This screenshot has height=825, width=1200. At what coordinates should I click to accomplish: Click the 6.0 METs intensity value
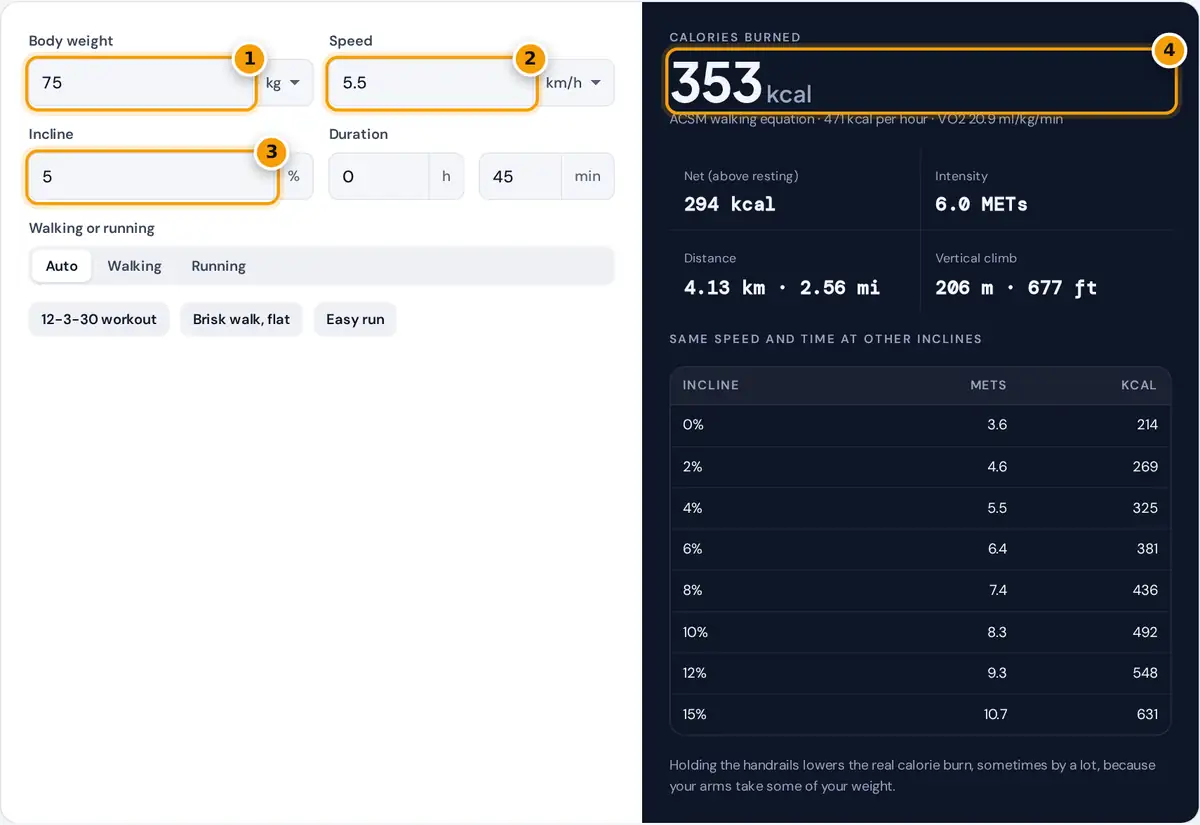pos(981,204)
